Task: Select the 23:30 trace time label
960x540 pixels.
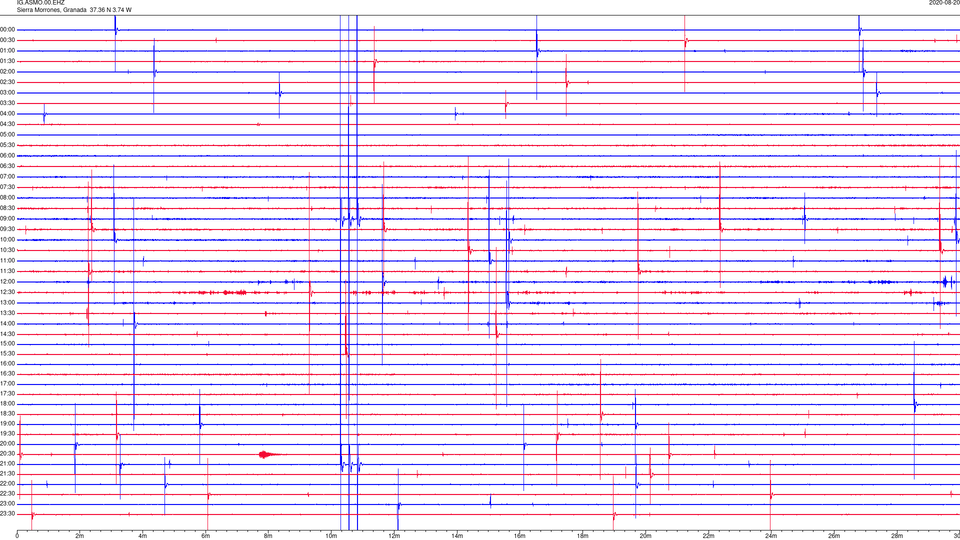Action: click(x=8, y=514)
